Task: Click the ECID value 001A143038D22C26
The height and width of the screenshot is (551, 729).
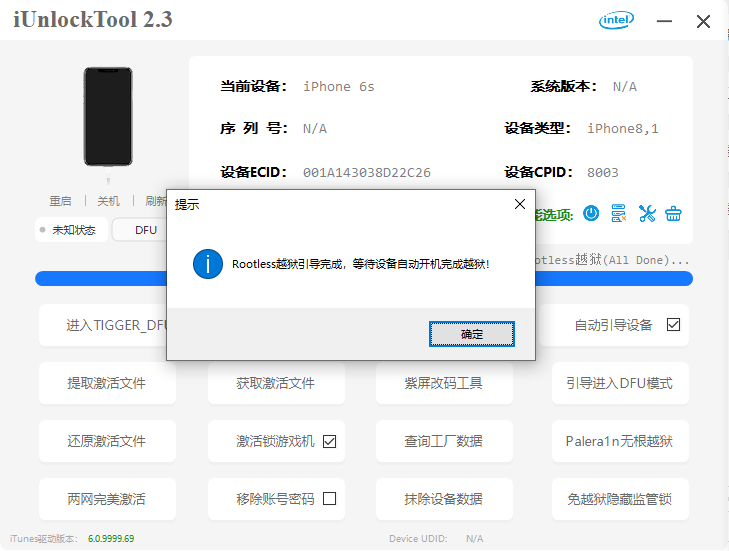Action: (367, 173)
